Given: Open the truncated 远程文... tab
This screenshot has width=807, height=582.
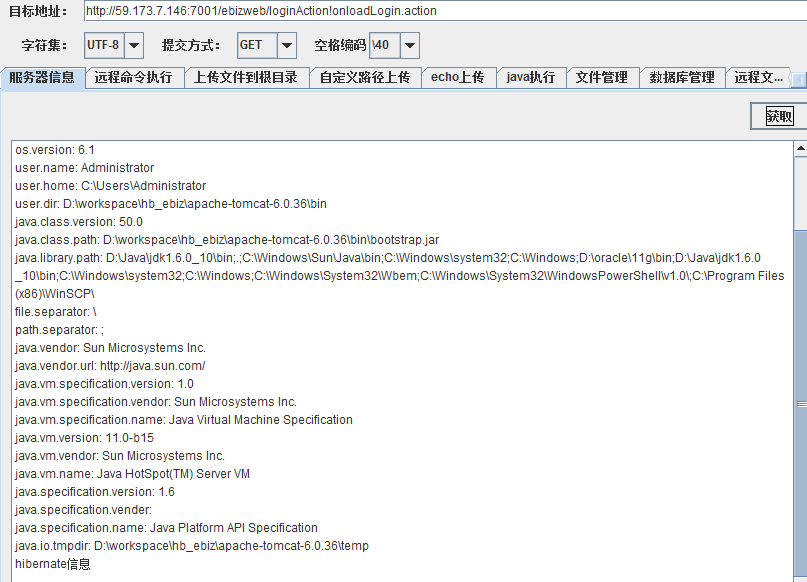Looking at the screenshot, I should (758, 77).
